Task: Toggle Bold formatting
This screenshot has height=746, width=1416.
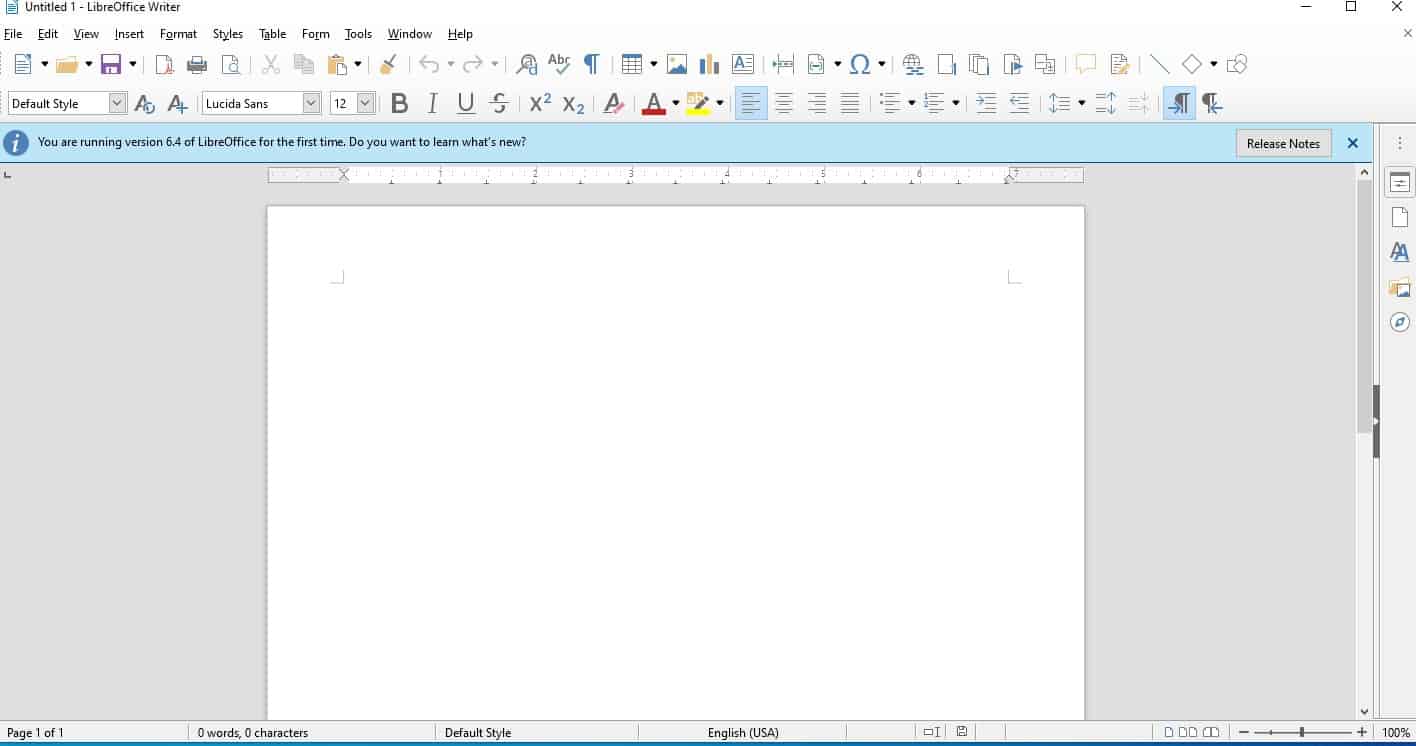Action: coord(399,103)
